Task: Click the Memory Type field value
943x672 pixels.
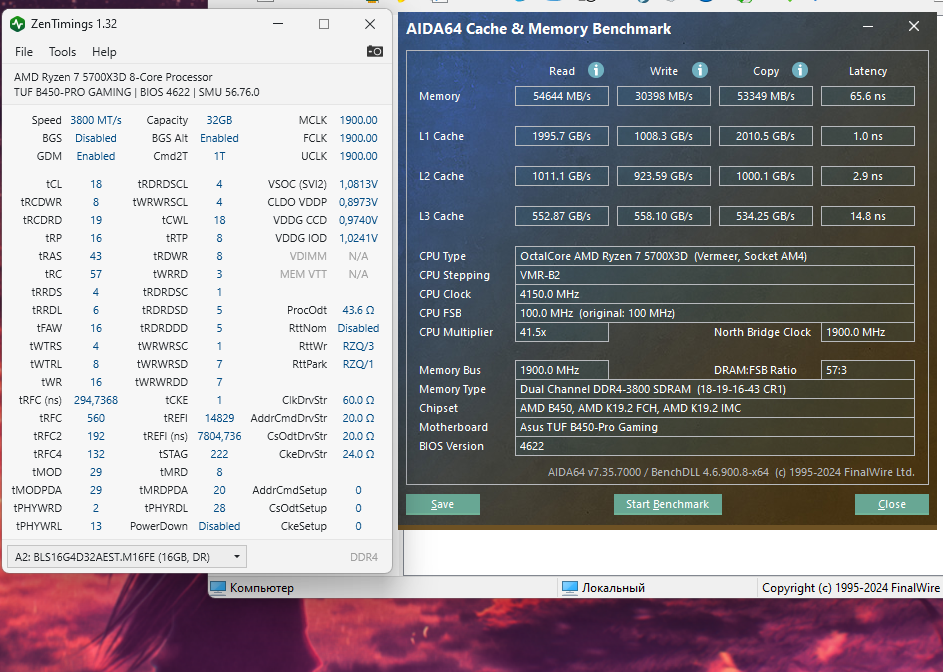Action: [714, 389]
